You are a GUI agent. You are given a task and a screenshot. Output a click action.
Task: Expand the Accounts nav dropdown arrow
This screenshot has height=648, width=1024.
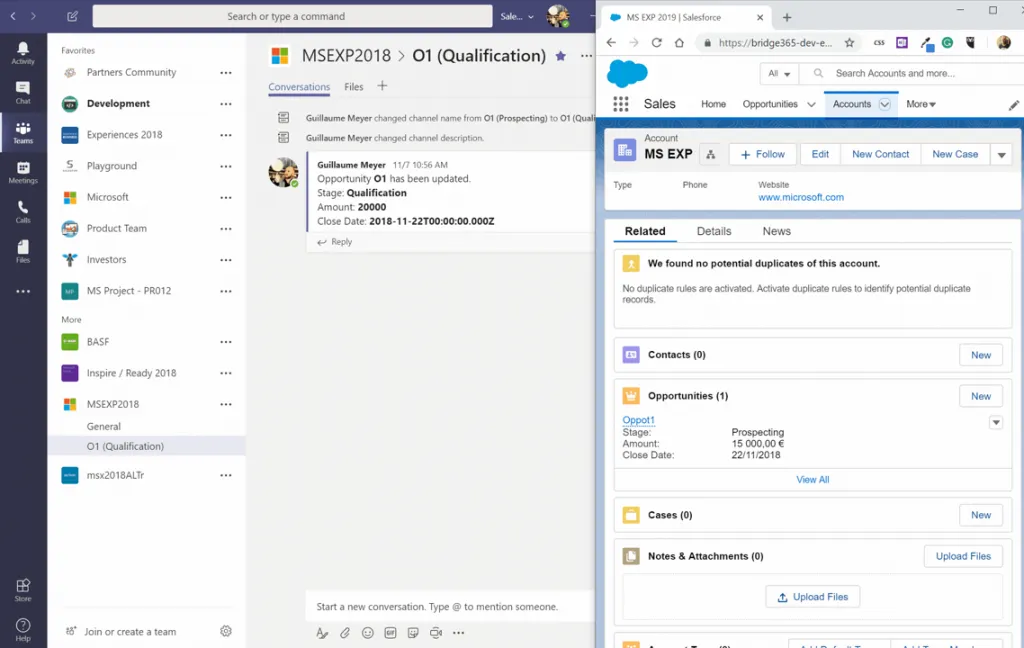(x=884, y=105)
